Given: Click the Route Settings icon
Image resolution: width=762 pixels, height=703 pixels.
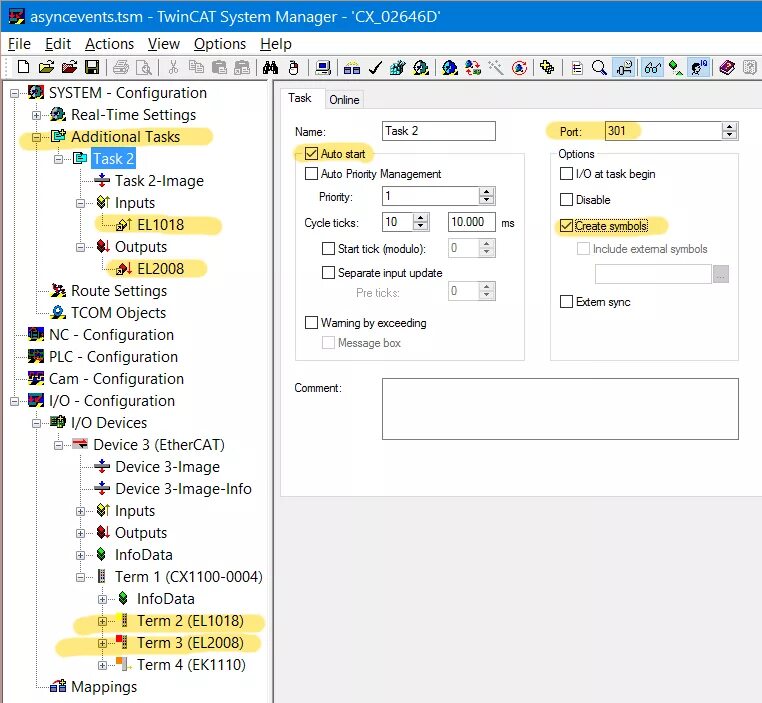Looking at the screenshot, I should click(x=58, y=290).
